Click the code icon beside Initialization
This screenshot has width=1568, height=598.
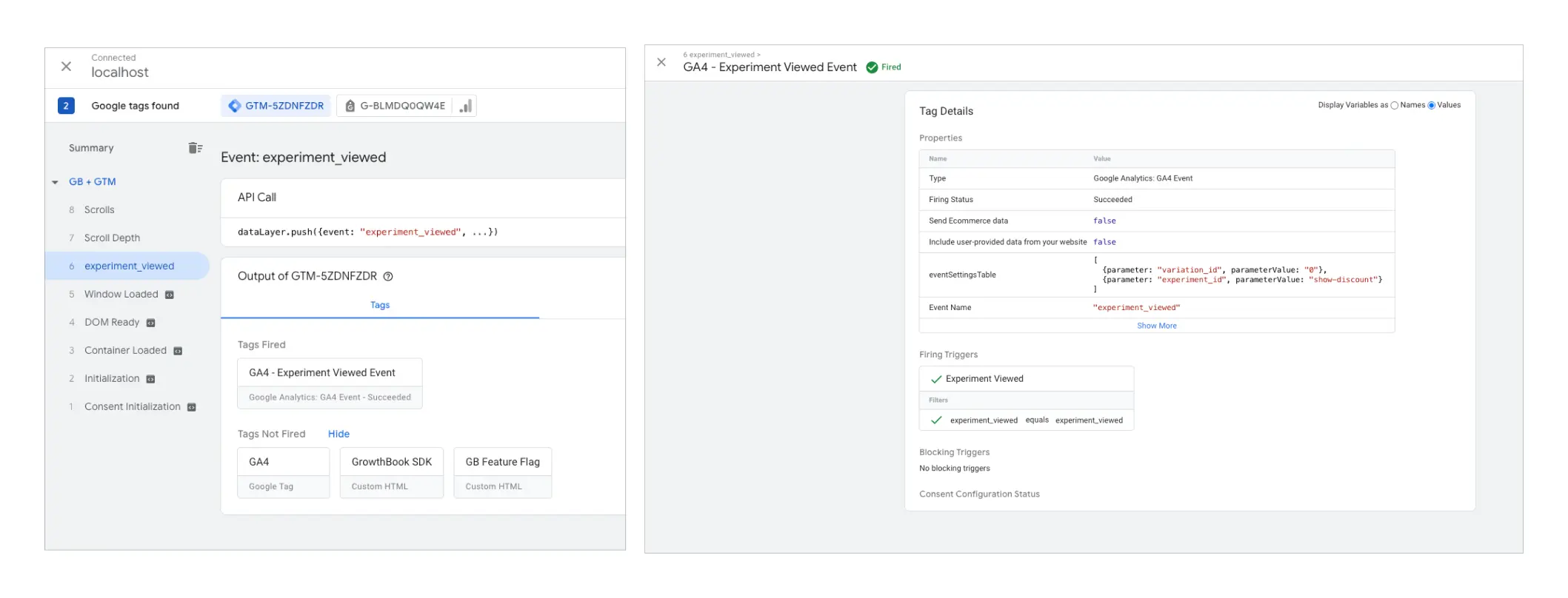coord(151,379)
